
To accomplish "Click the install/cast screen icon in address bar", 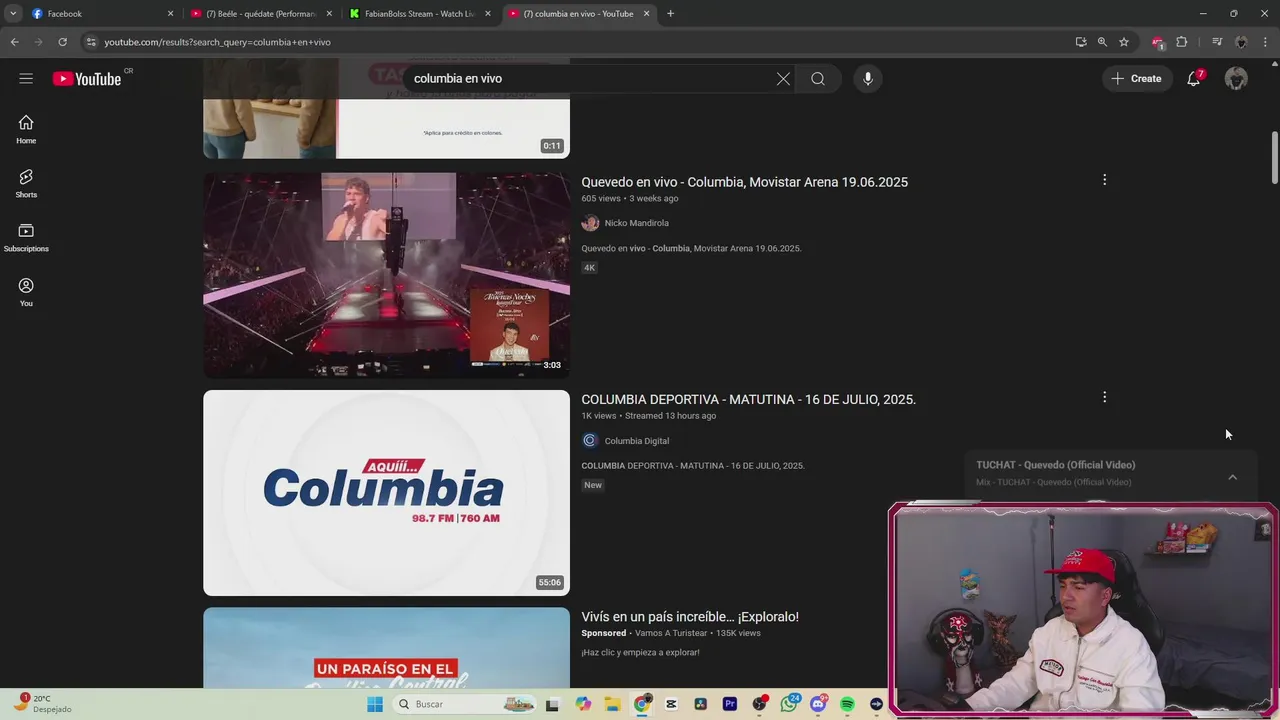I will coord(1081,42).
